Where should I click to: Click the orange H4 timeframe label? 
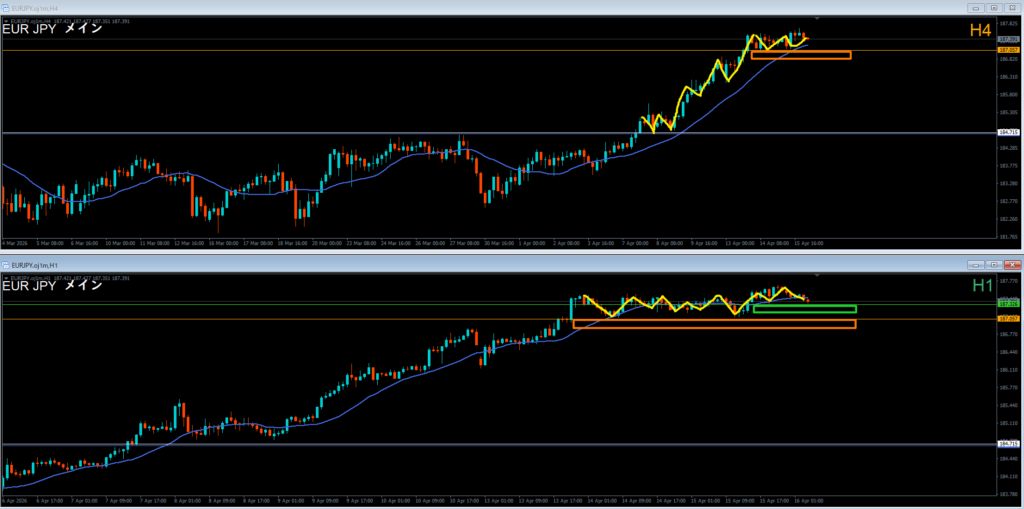(981, 31)
